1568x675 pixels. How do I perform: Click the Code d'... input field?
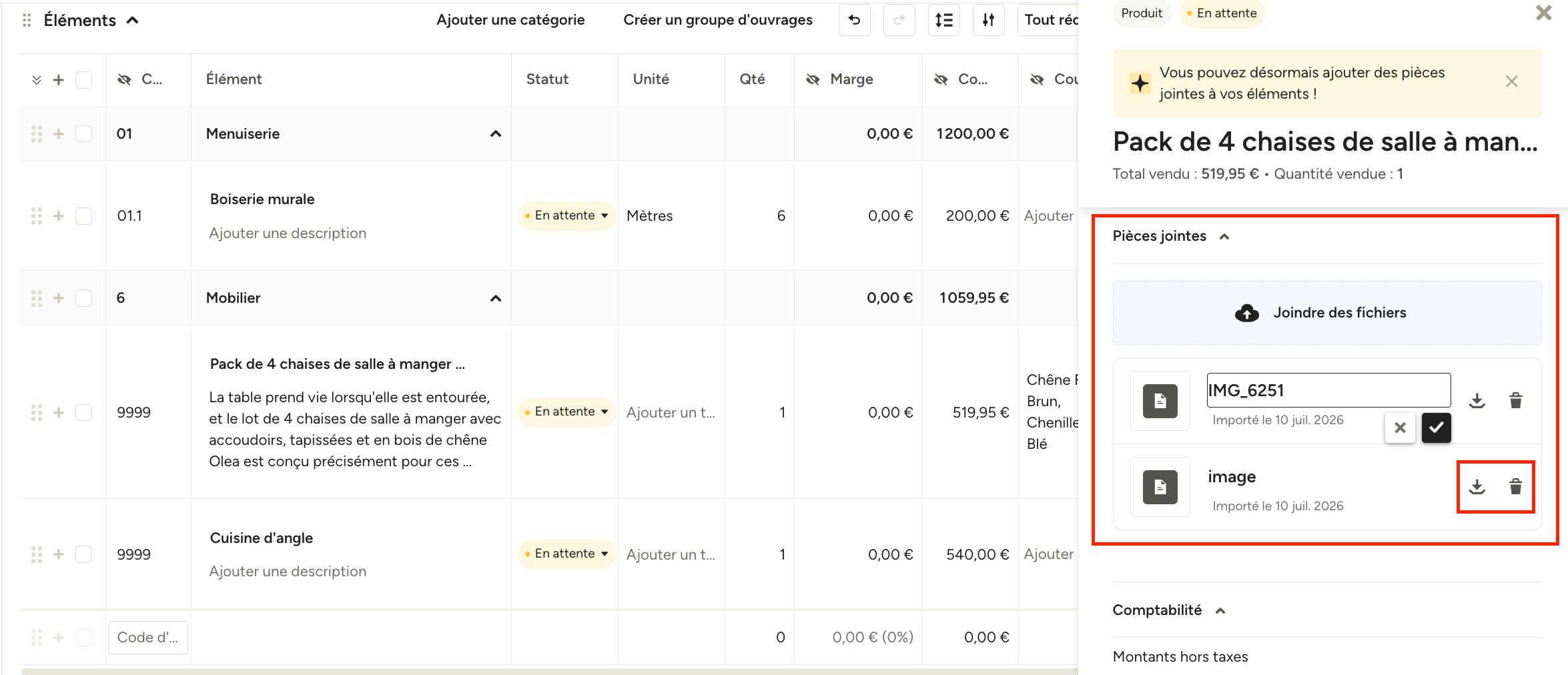point(148,638)
